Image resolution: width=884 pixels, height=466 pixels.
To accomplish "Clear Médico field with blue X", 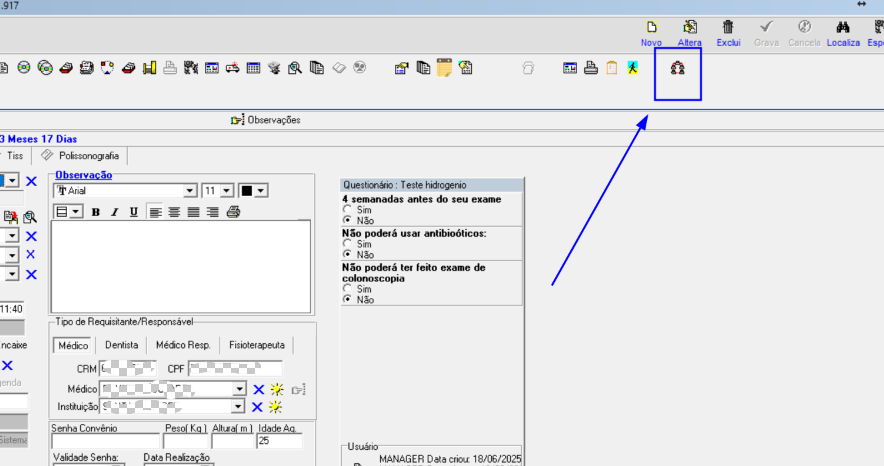I will click(x=258, y=389).
